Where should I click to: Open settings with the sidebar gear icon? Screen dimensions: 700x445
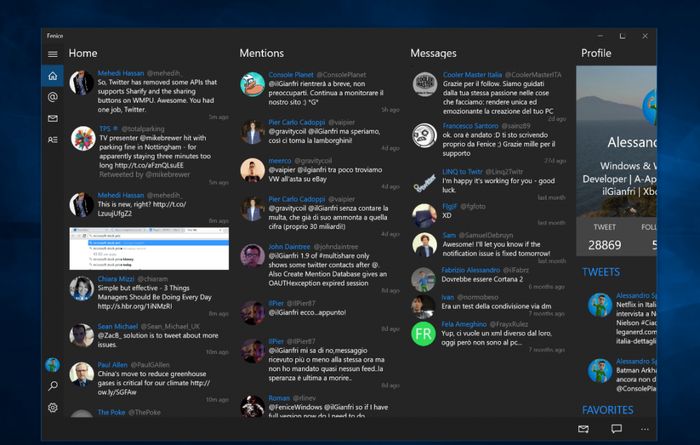tap(52, 408)
